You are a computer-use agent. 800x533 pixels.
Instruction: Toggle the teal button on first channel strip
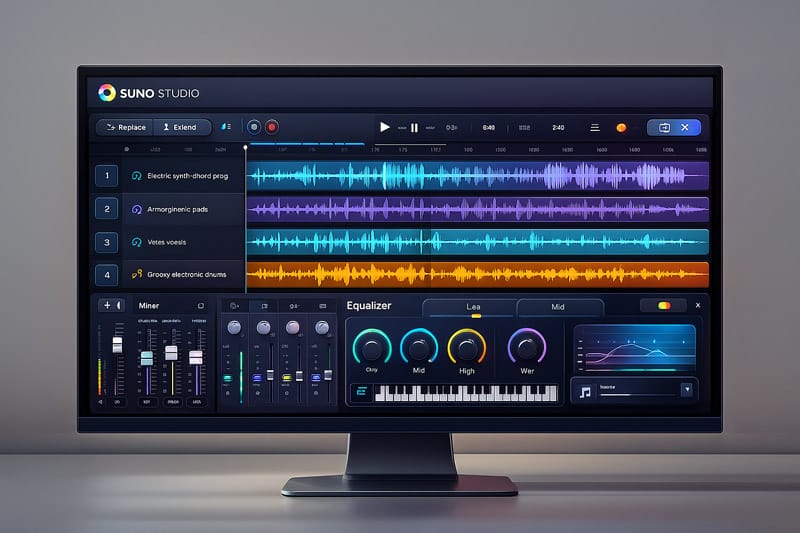click(227, 378)
